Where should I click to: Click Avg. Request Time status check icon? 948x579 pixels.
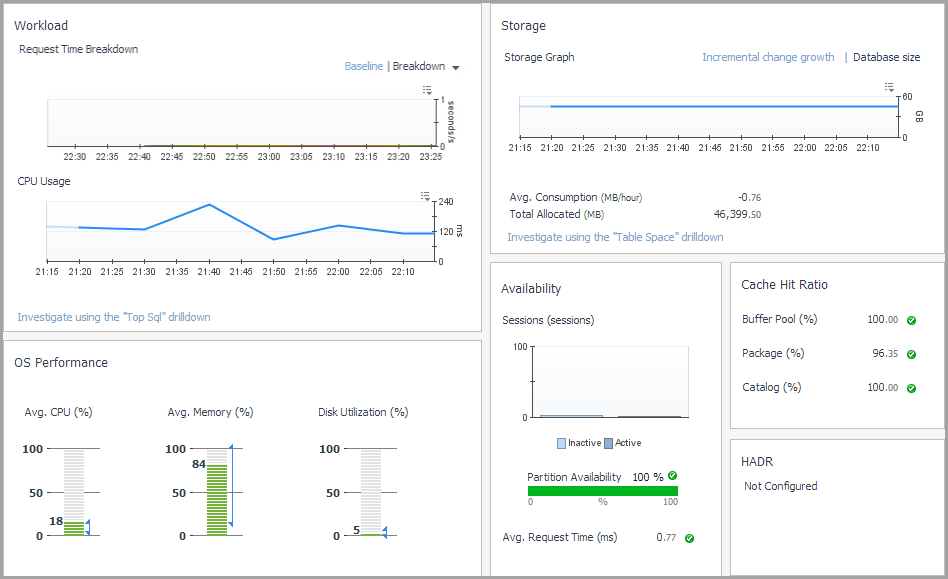coord(690,538)
